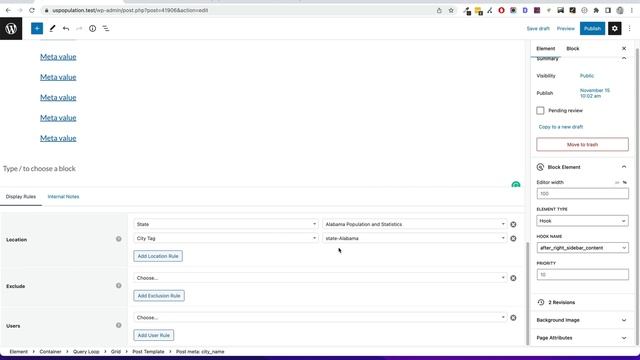
Task: Show help for Users rules
Action: 118,325
